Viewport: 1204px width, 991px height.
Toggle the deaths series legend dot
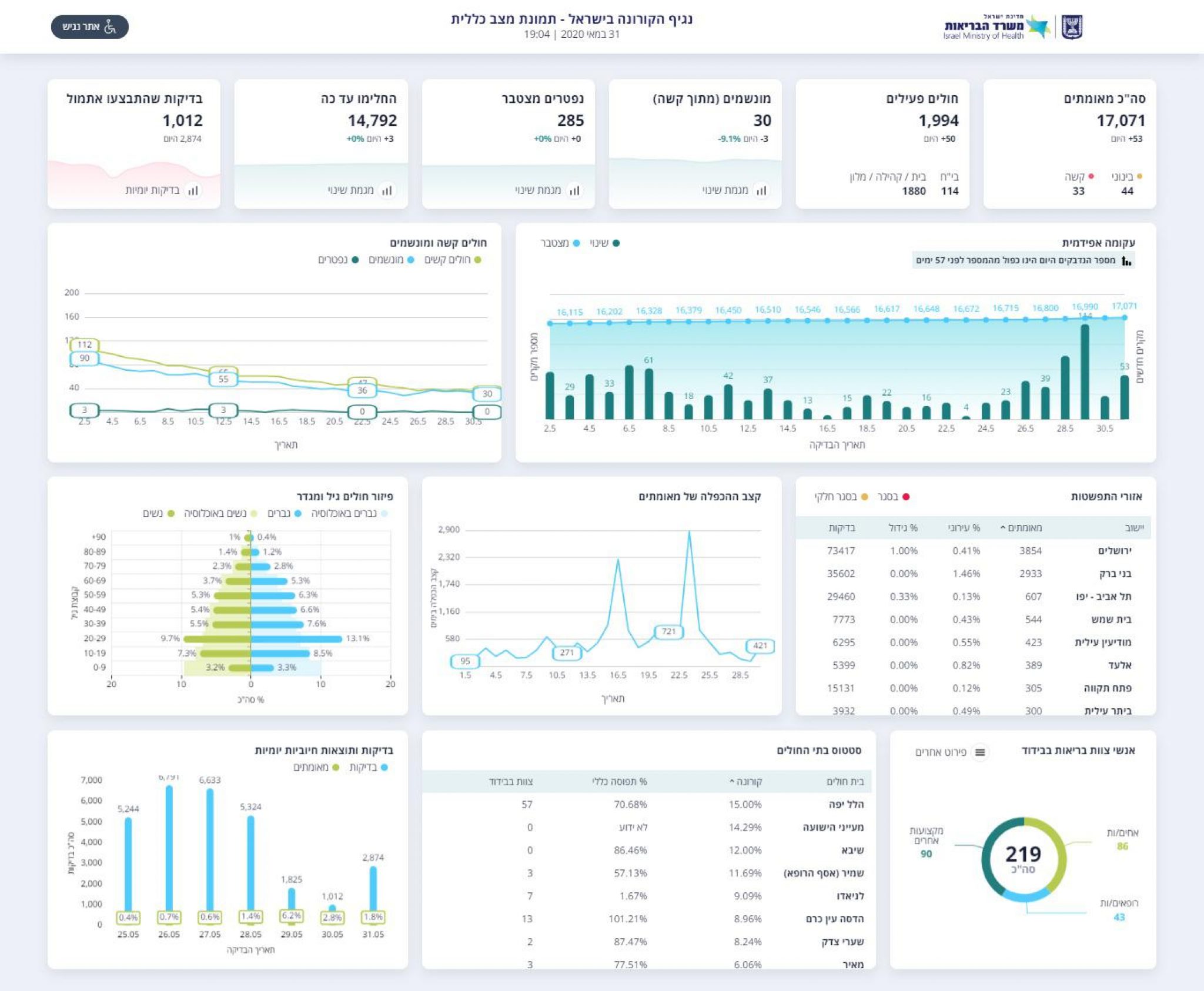(x=355, y=260)
